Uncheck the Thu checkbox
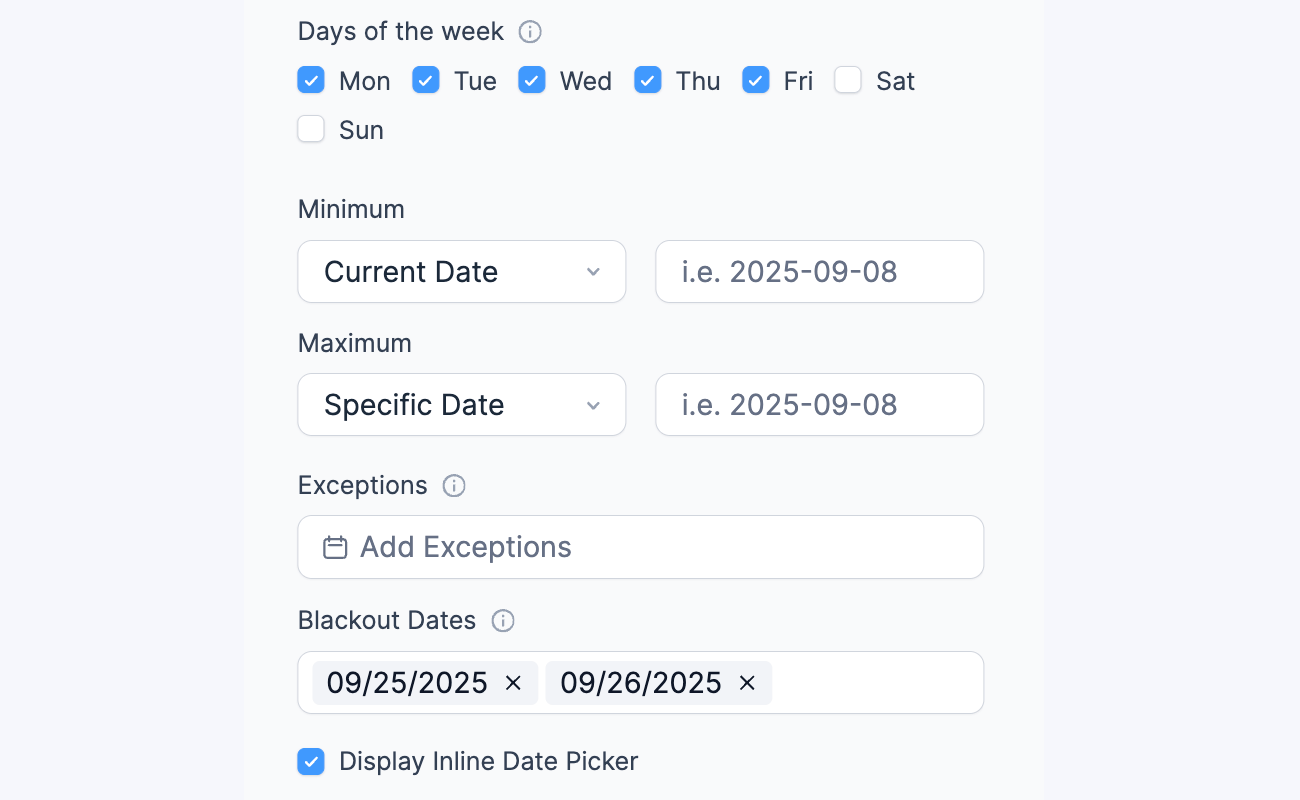The width and height of the screenshot is (1300, 800). pos(648,80)
